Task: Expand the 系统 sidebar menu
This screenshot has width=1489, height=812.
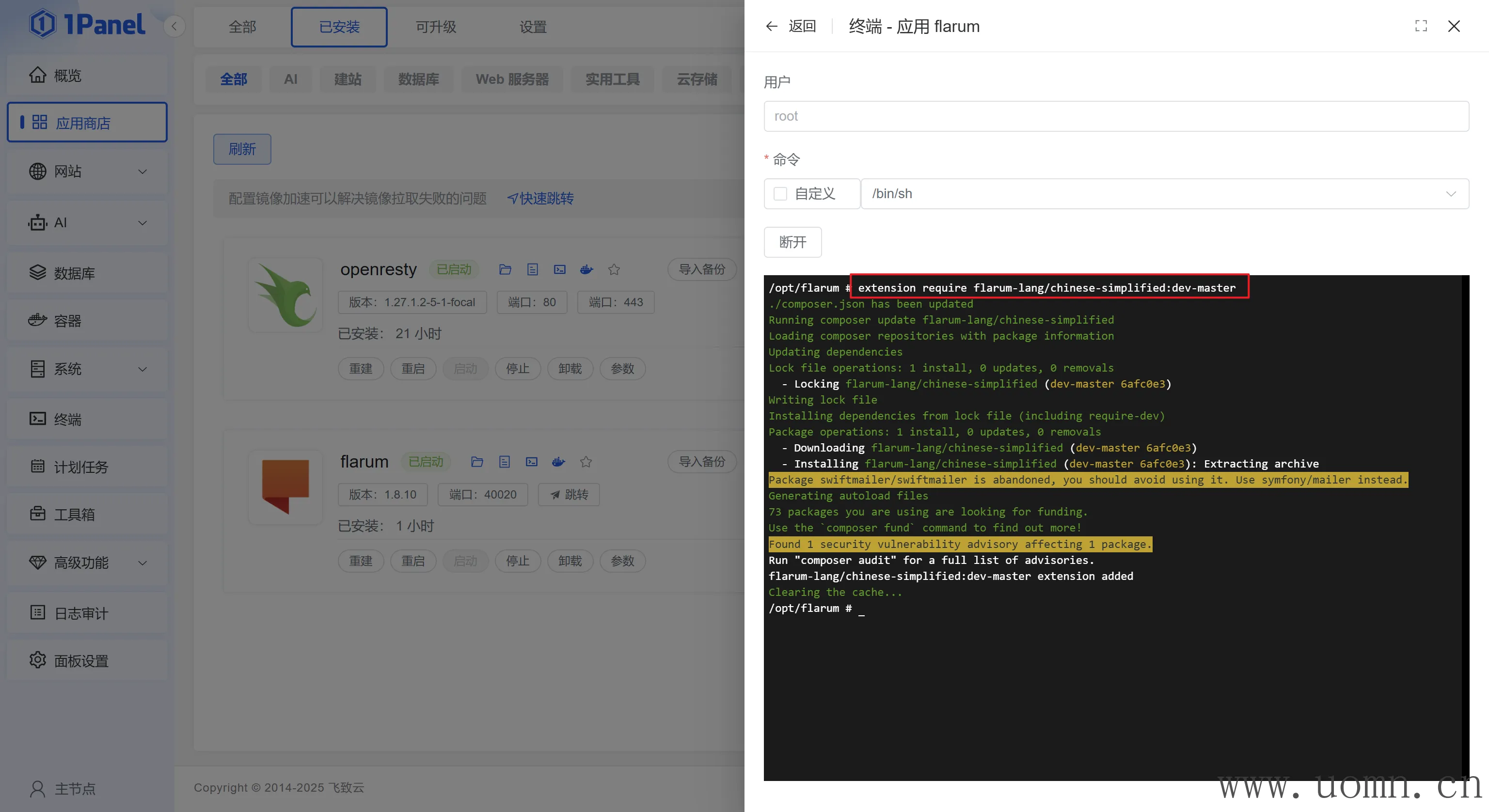Action: [x=87, y=369]
